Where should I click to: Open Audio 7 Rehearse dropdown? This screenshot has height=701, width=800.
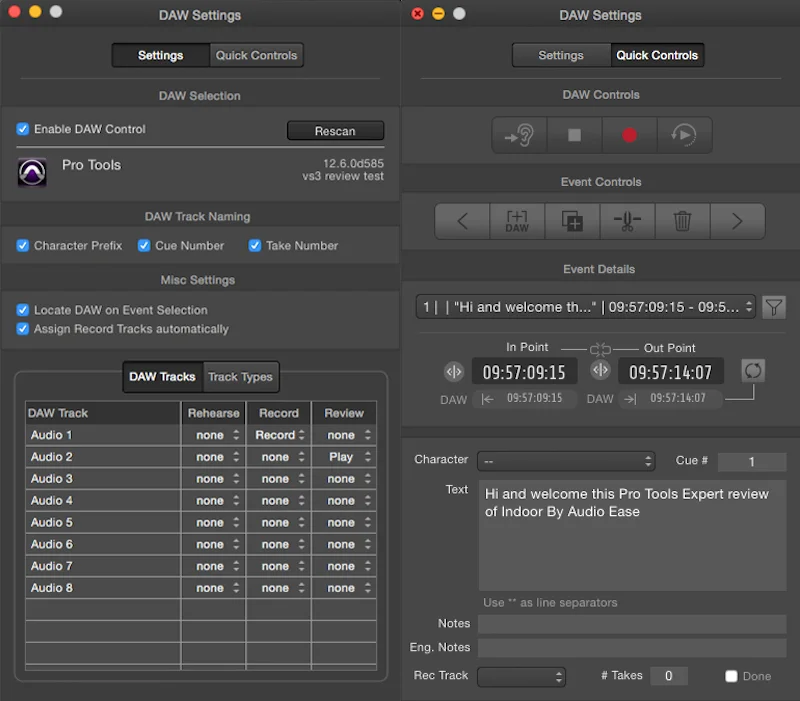214,566
